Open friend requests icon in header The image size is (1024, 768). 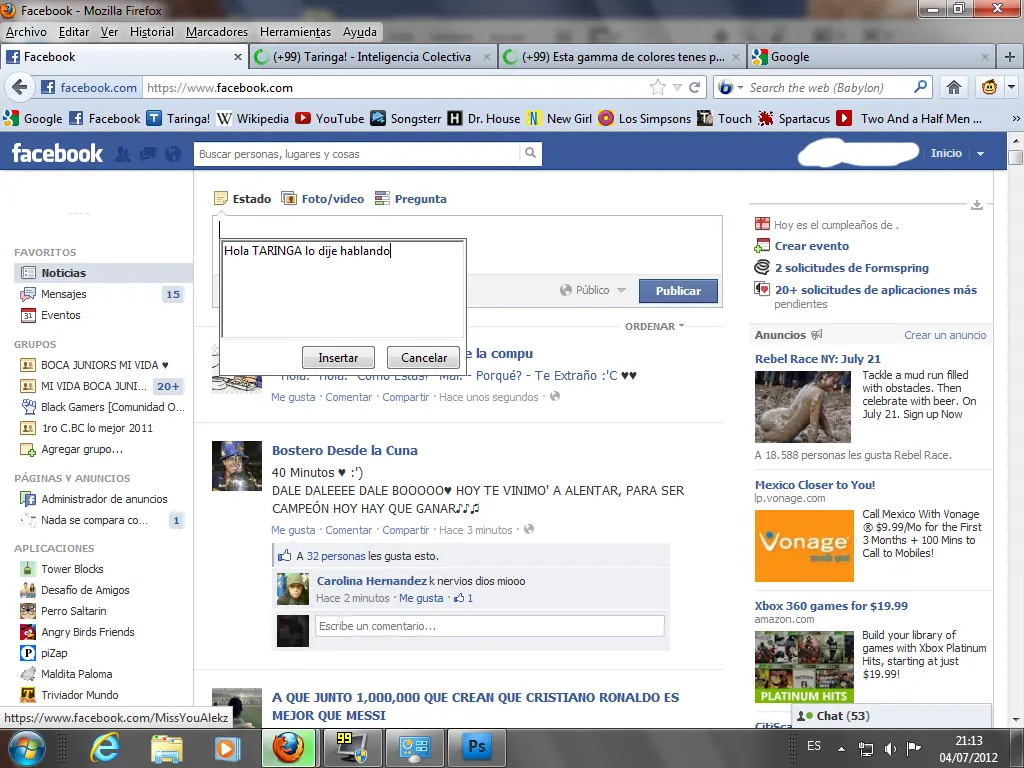click(122, 154)
